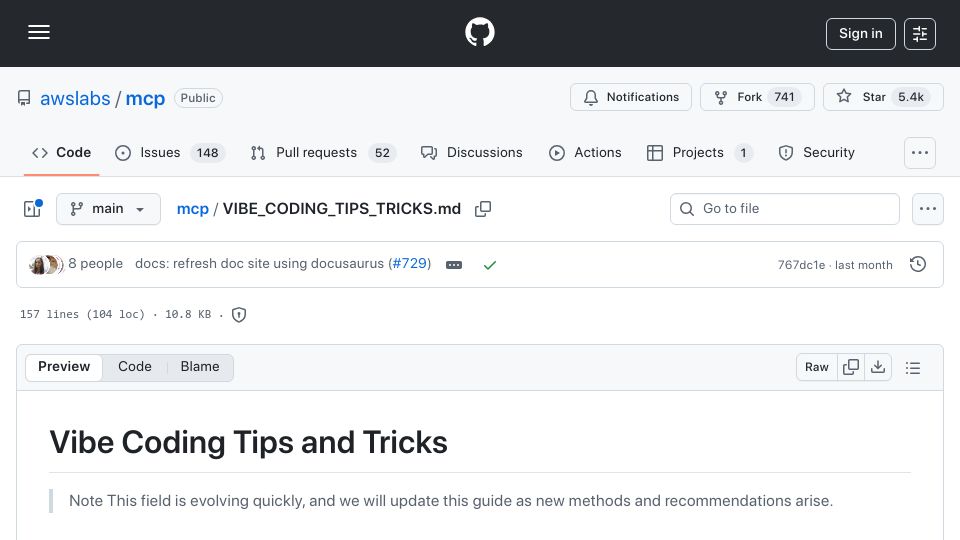
Task: Click the Sign in button
Action: [x=860, y=34]
